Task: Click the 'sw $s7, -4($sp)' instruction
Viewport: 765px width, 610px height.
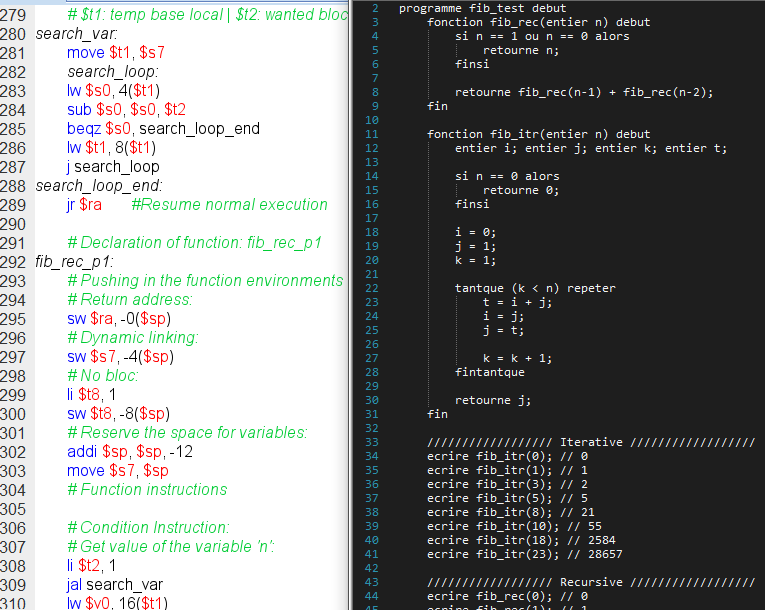Action: pyautogui.click(x=120, y=357)
